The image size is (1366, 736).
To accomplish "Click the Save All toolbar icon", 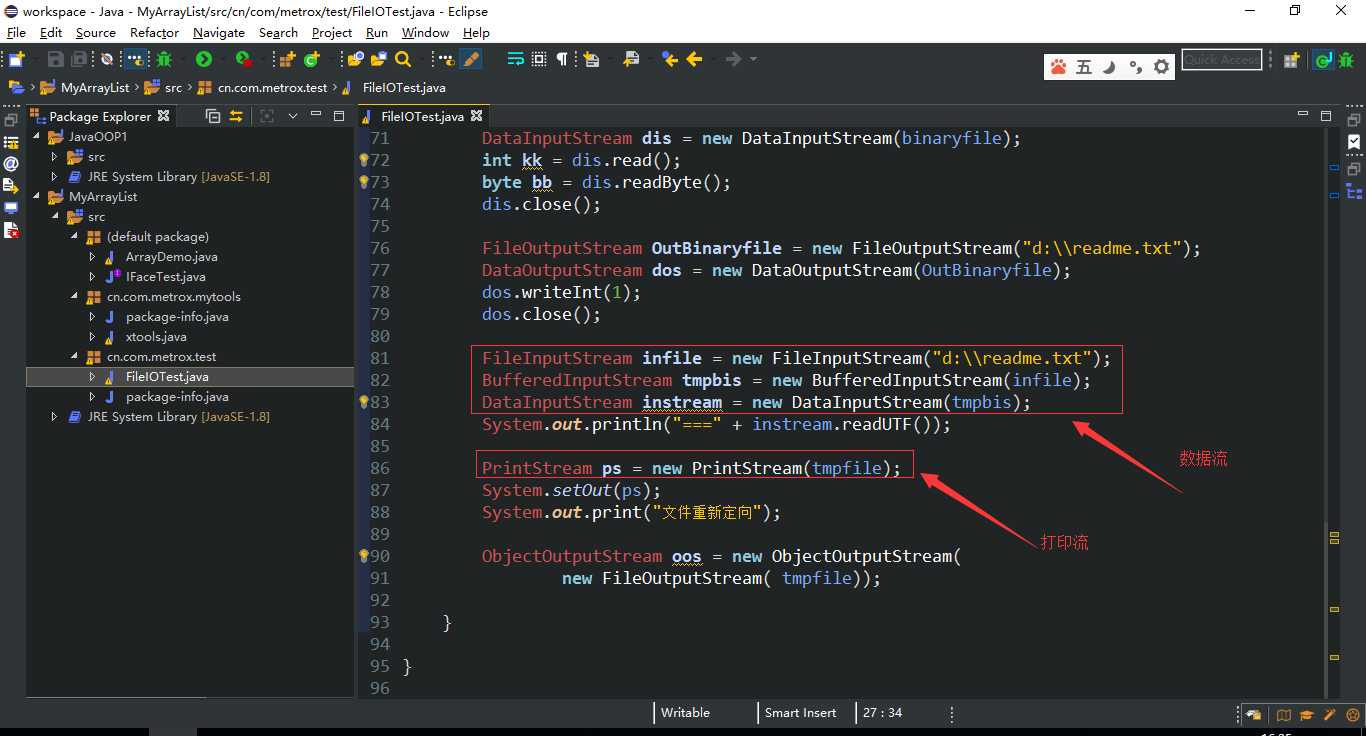I will tap(78, 59).
